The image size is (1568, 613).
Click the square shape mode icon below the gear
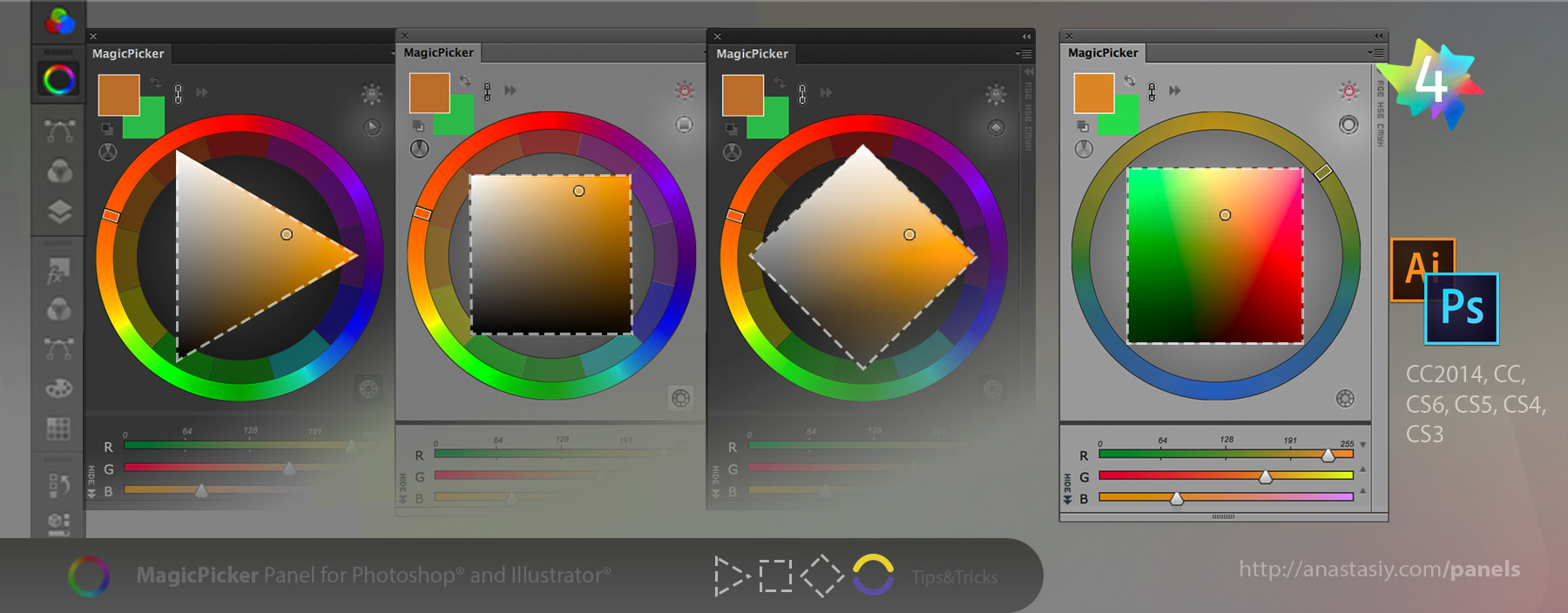685,125
